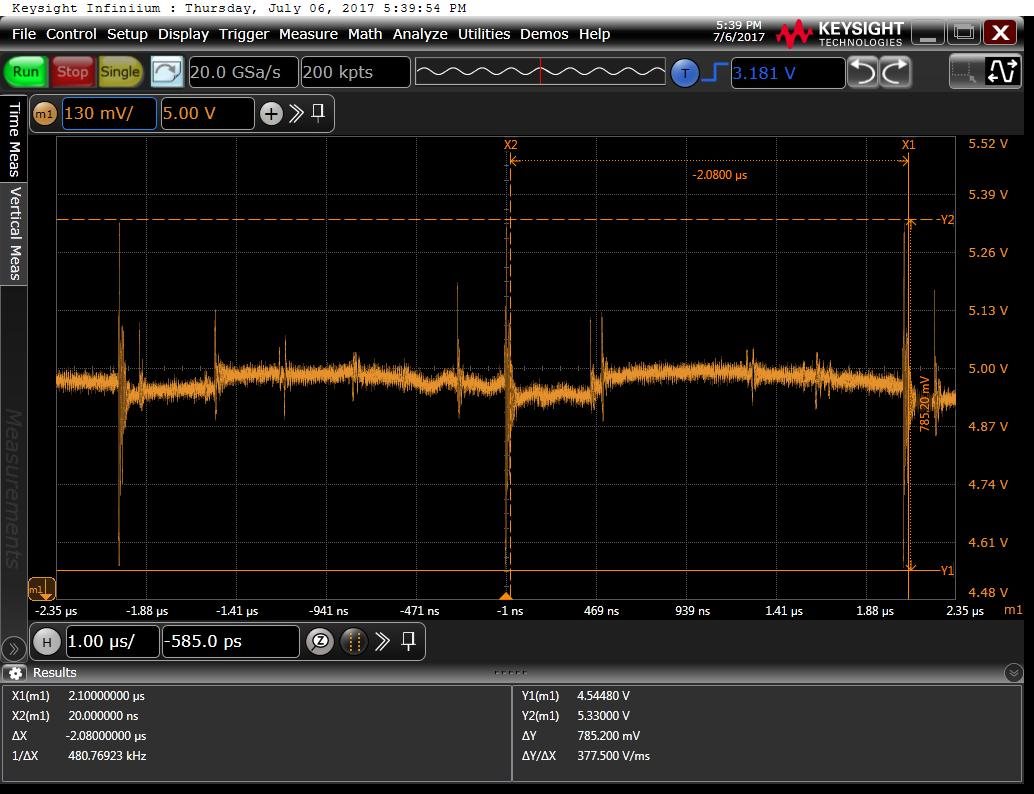Click the Y1 marker label
Viewport: 1034px width, 794px height.
pos(947,570)
